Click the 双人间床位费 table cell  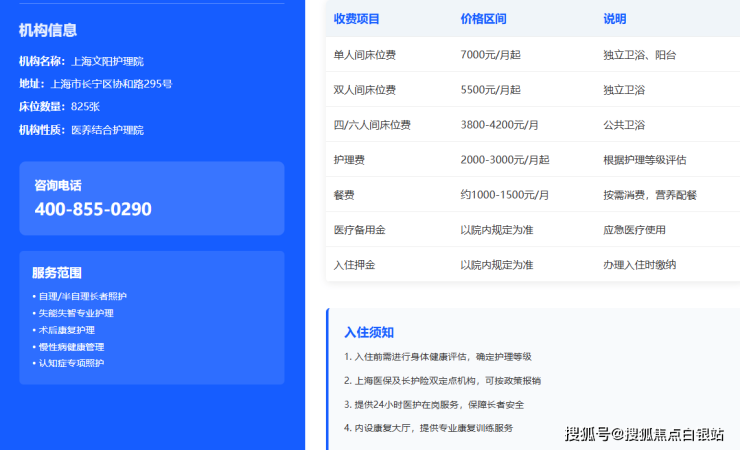coord(364,90)
